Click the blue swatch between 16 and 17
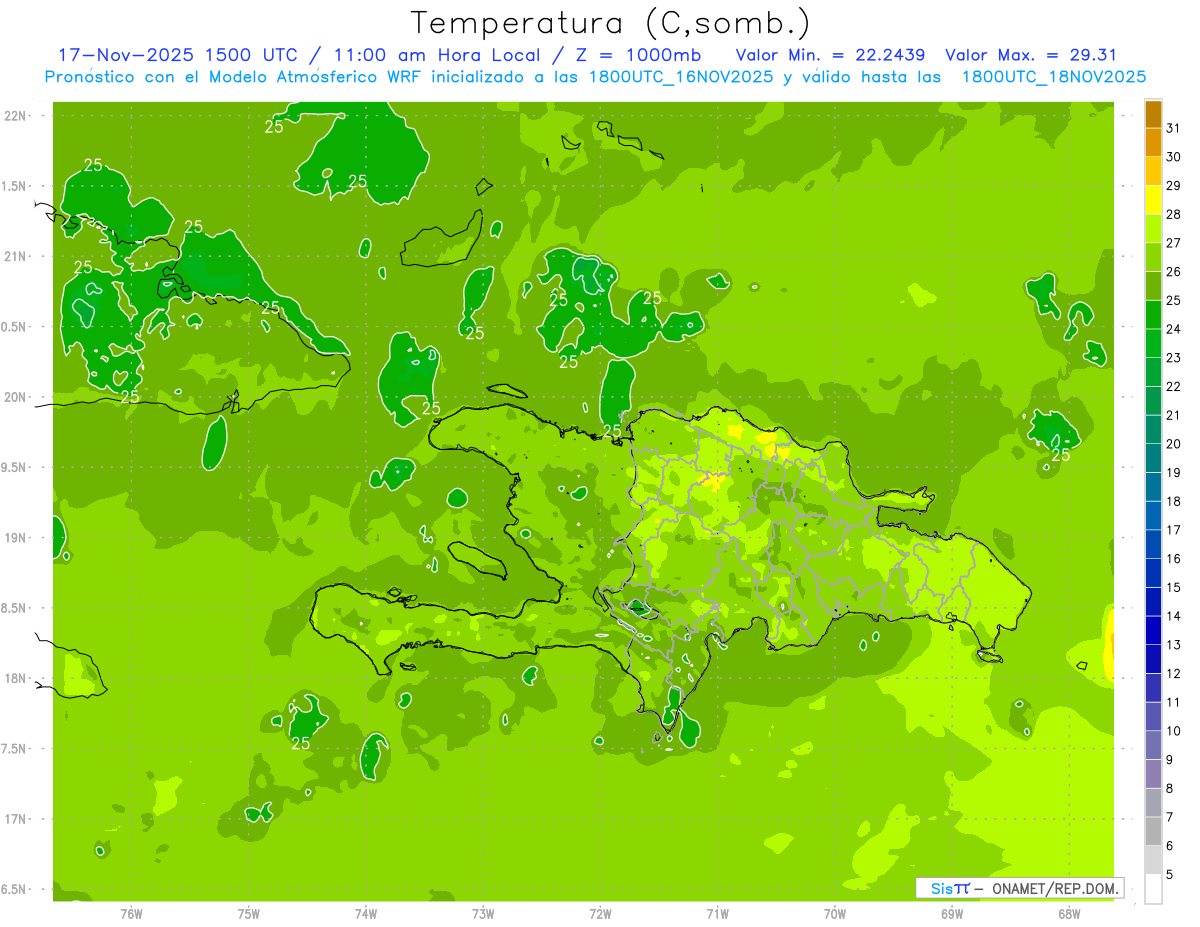Image resolution: width=1200 pixels, height=927 pixels. pyautogui.click(x=1153, y=544)
